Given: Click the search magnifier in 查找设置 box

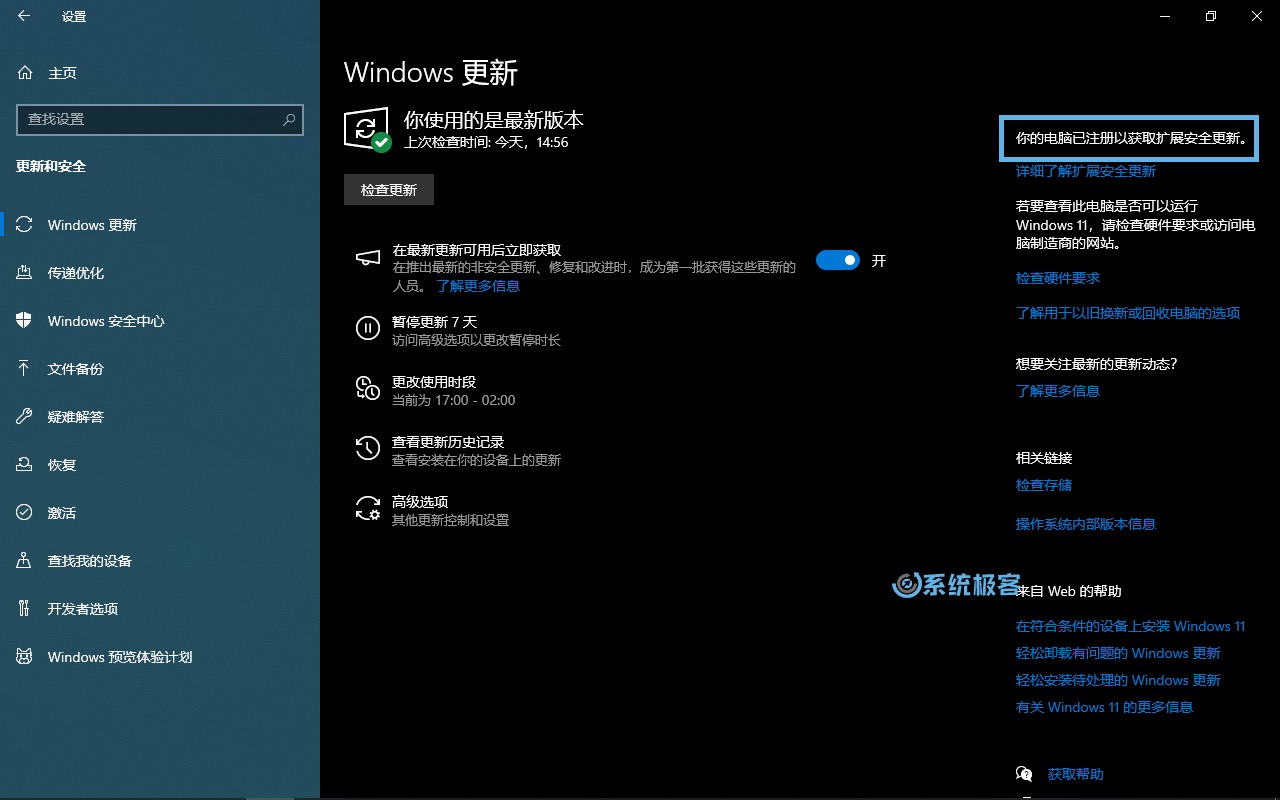Looking at the screenshot, I should coord(289,119).
